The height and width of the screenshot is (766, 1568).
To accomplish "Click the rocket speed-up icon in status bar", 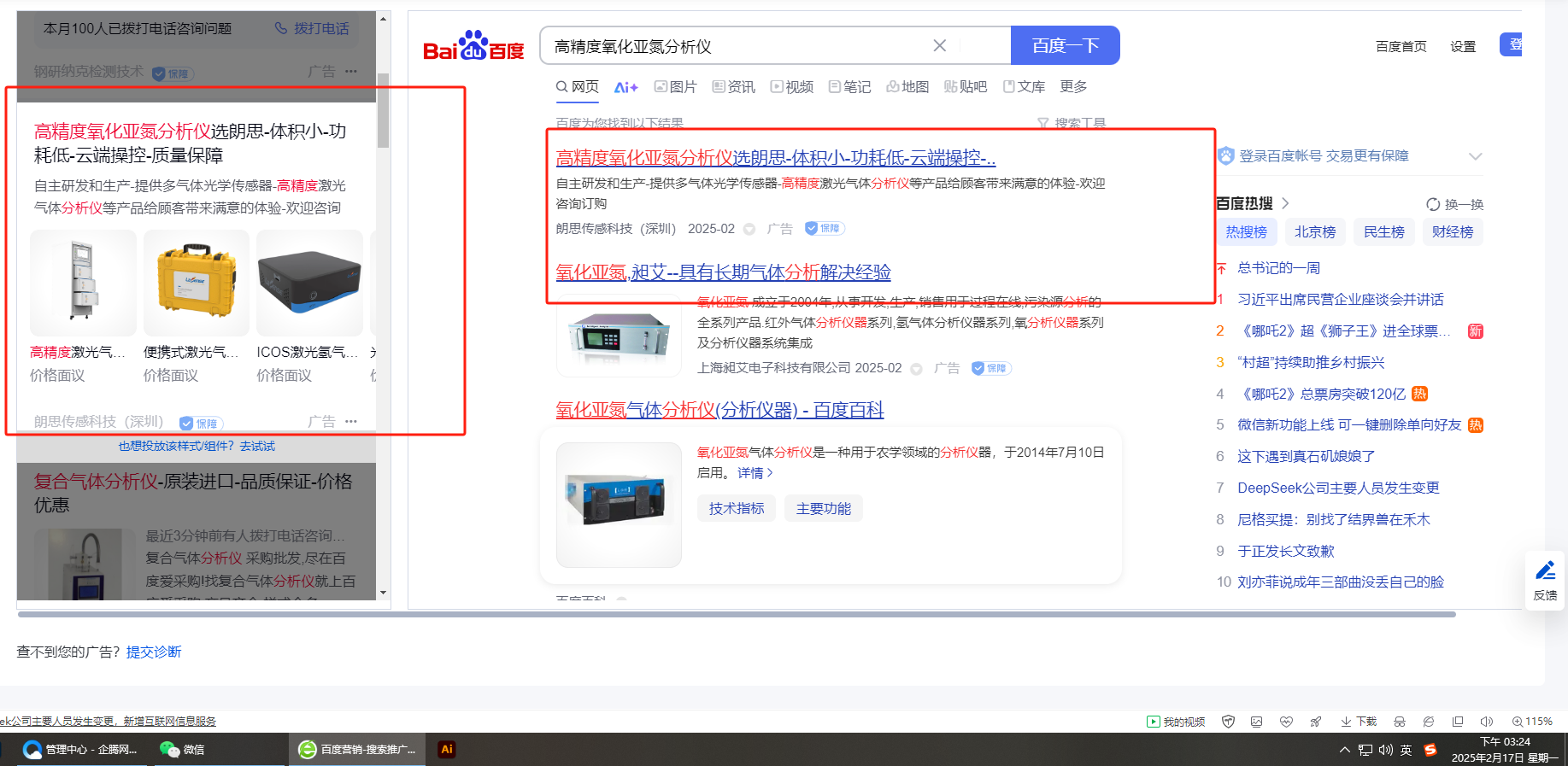I will pos(1316,722).
